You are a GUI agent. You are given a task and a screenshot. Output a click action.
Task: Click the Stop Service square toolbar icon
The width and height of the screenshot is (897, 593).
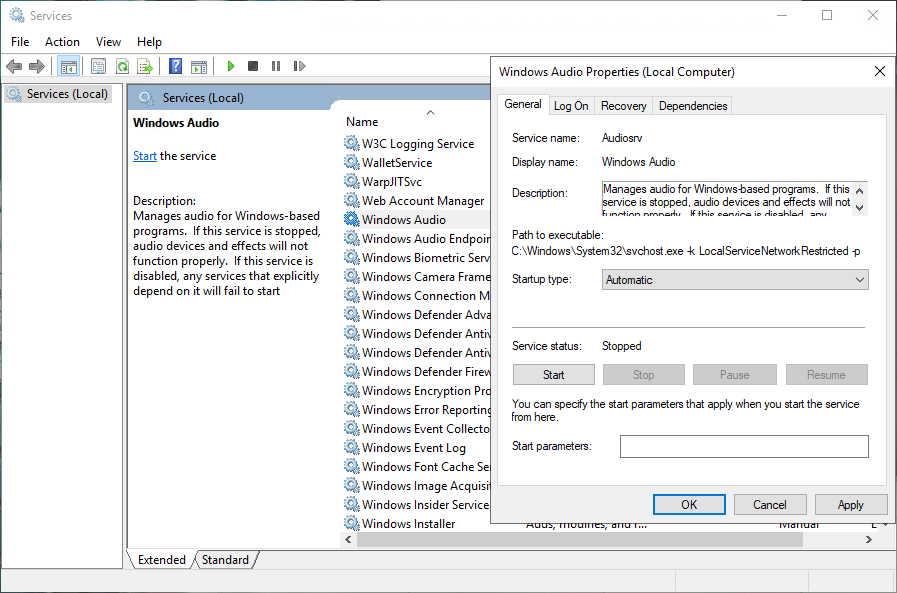point(253,66)
